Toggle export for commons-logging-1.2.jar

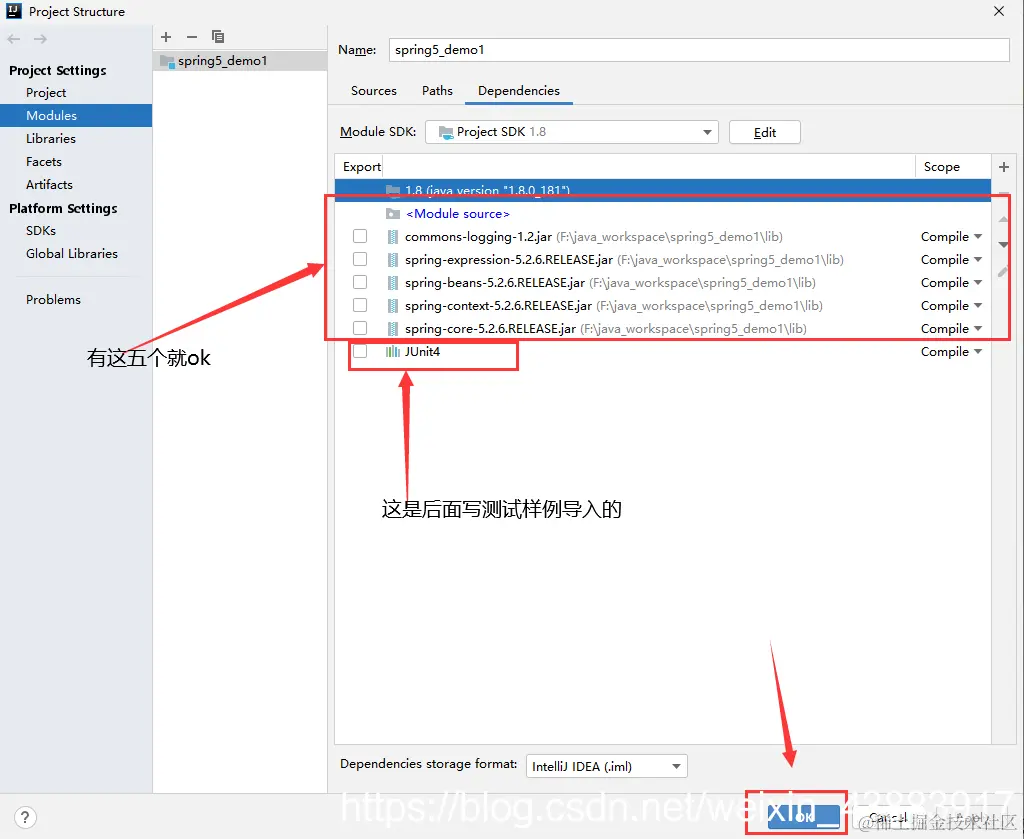pyautogui.click(x=360, y=236)
